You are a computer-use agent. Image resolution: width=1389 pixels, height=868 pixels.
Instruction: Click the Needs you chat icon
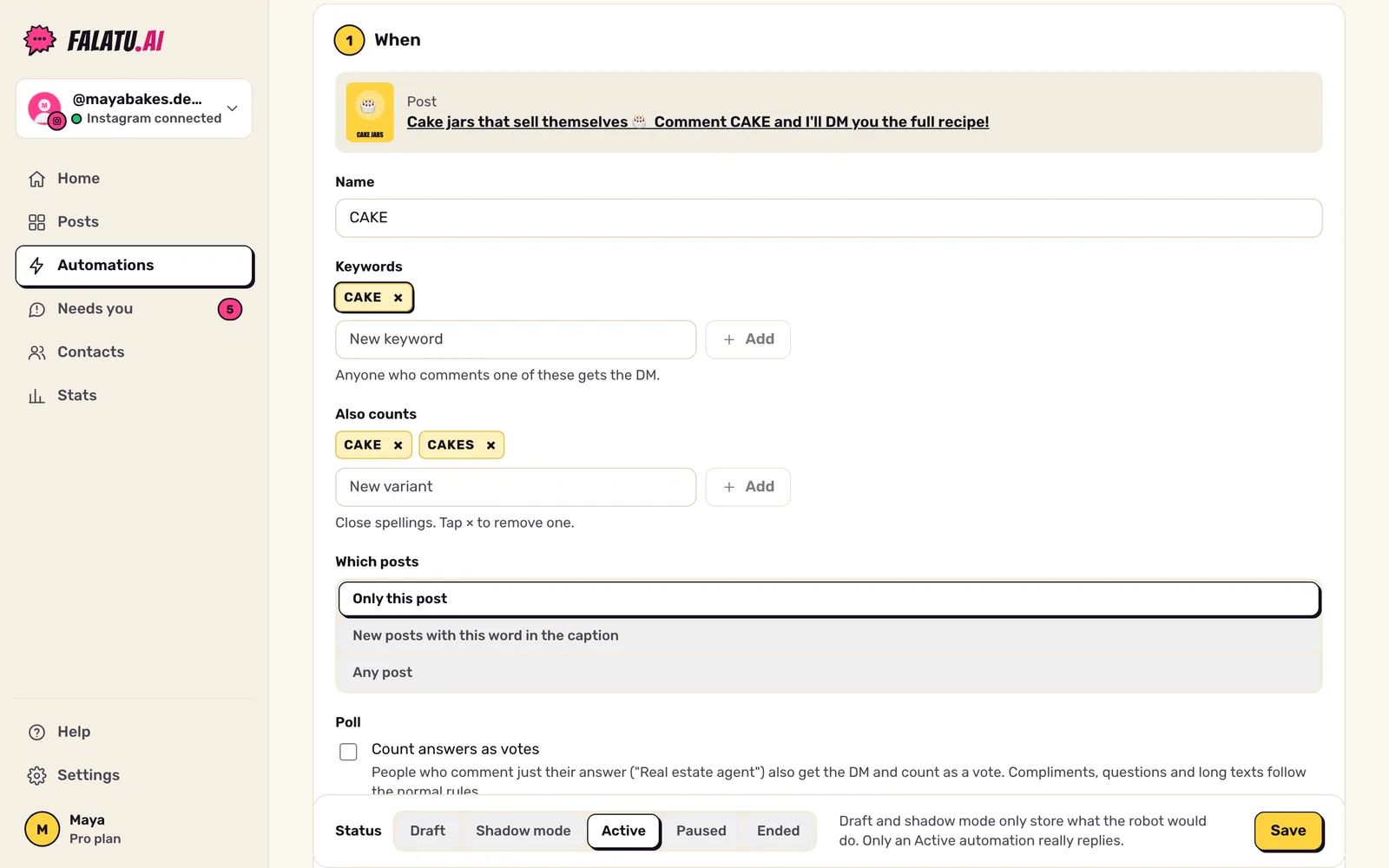(36, 309)
